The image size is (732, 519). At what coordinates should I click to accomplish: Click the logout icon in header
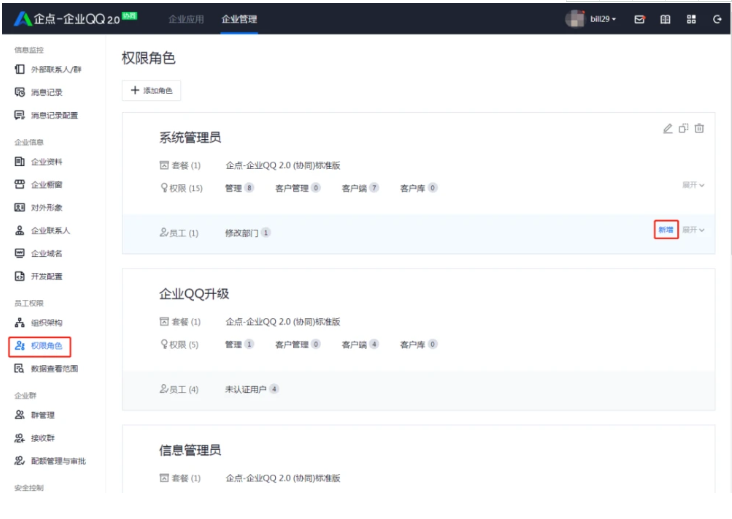tap(717, 19)
